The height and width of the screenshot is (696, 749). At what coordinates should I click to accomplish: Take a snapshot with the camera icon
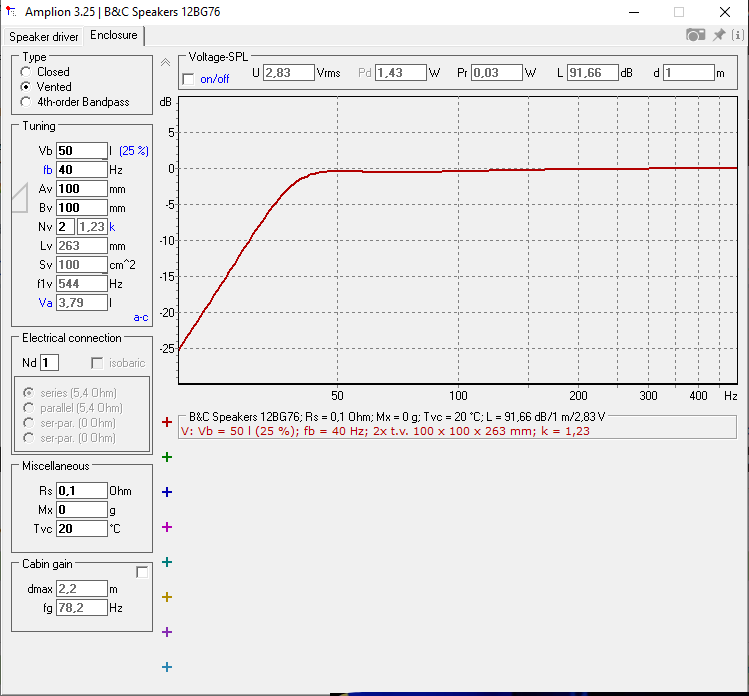[695, 35]
